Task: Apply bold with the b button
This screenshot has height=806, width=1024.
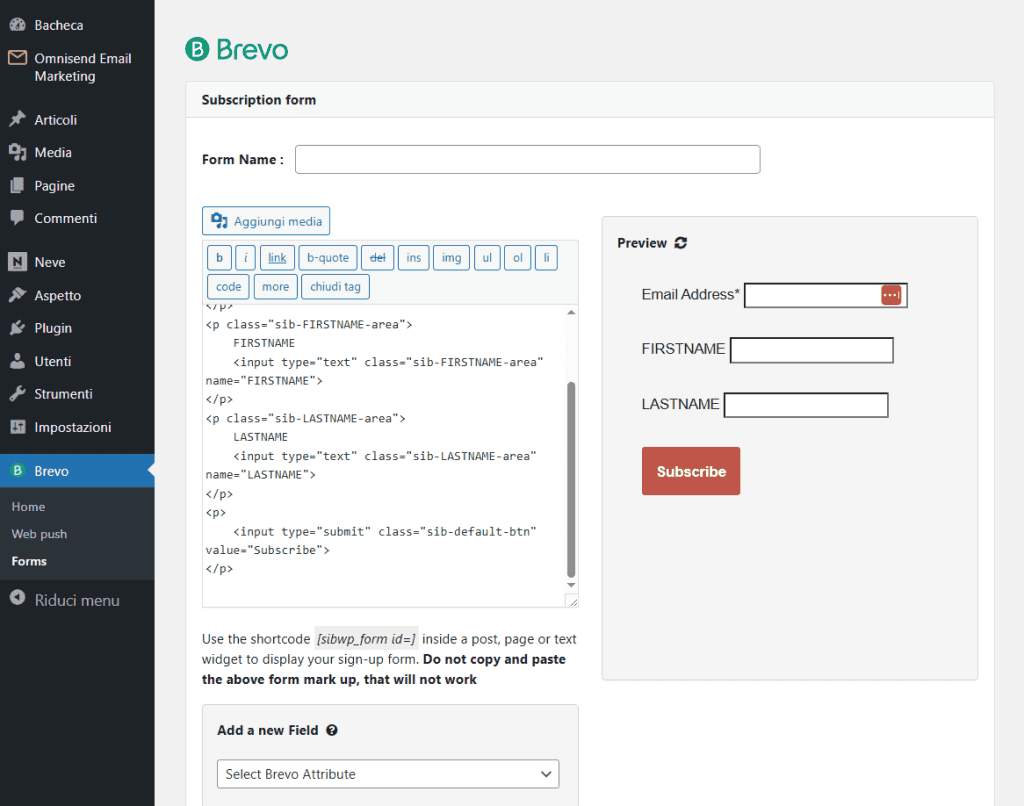Action: [x=219, y=257]
